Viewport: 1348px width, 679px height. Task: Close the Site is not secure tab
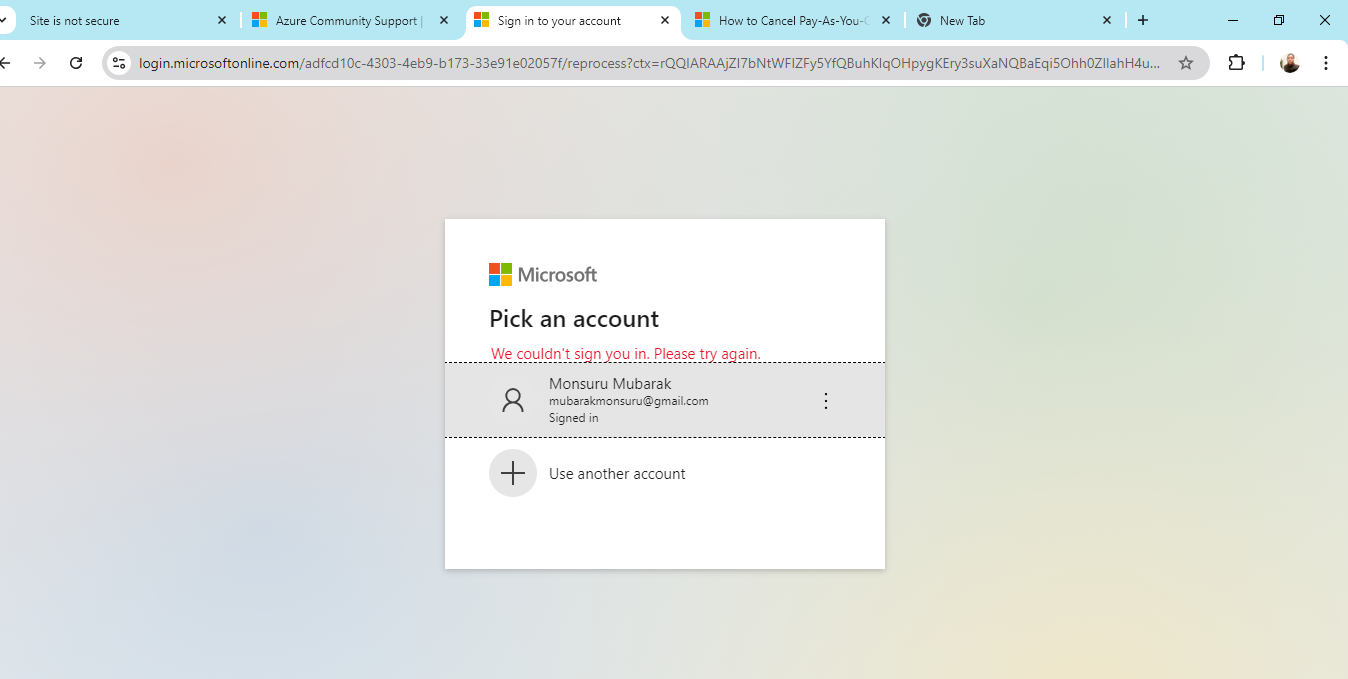coord(222,20)
